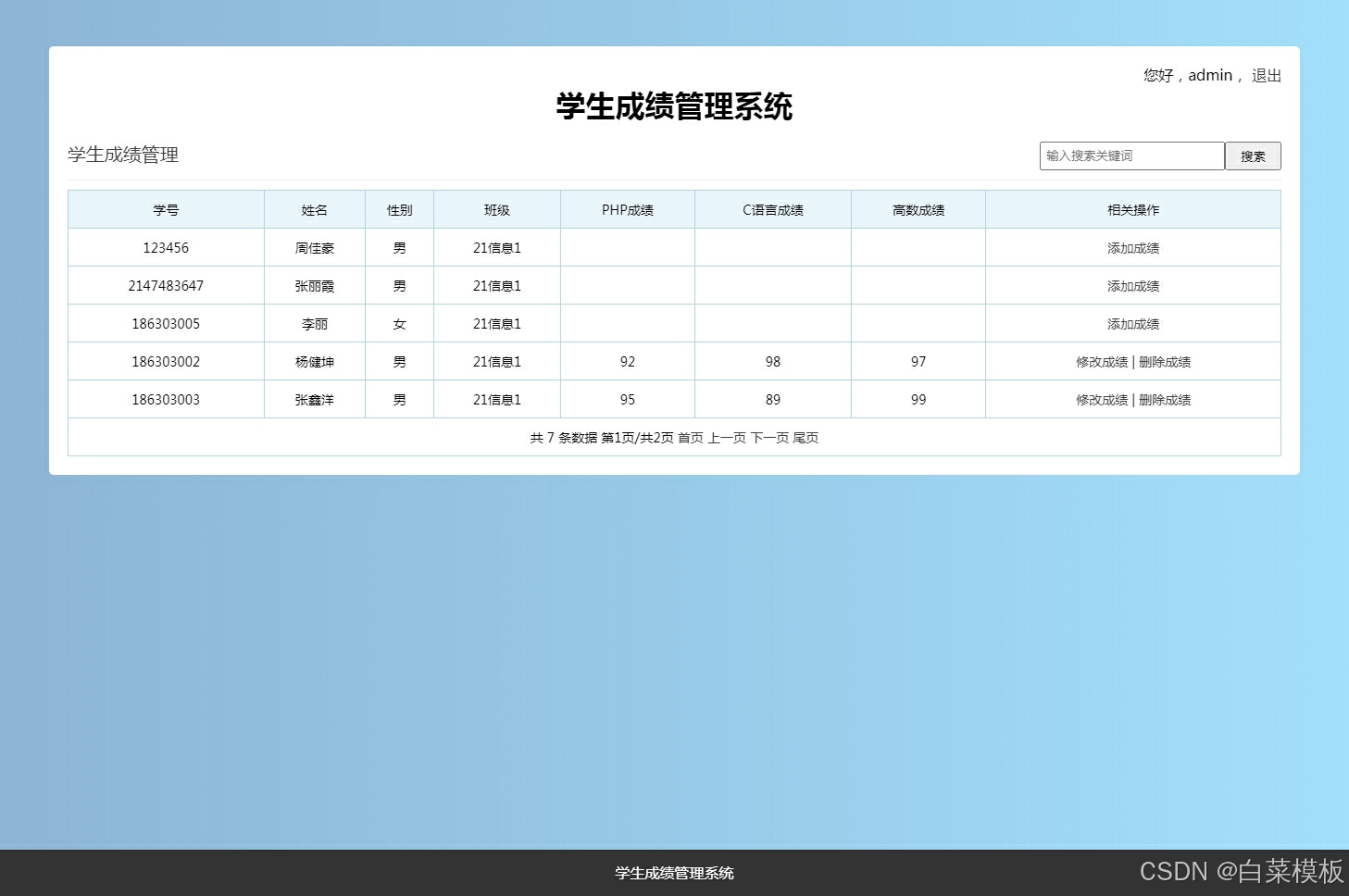Select student number 186303003 cell
This screenshot has height=896, width=1349.
click(x=166, y=400)
